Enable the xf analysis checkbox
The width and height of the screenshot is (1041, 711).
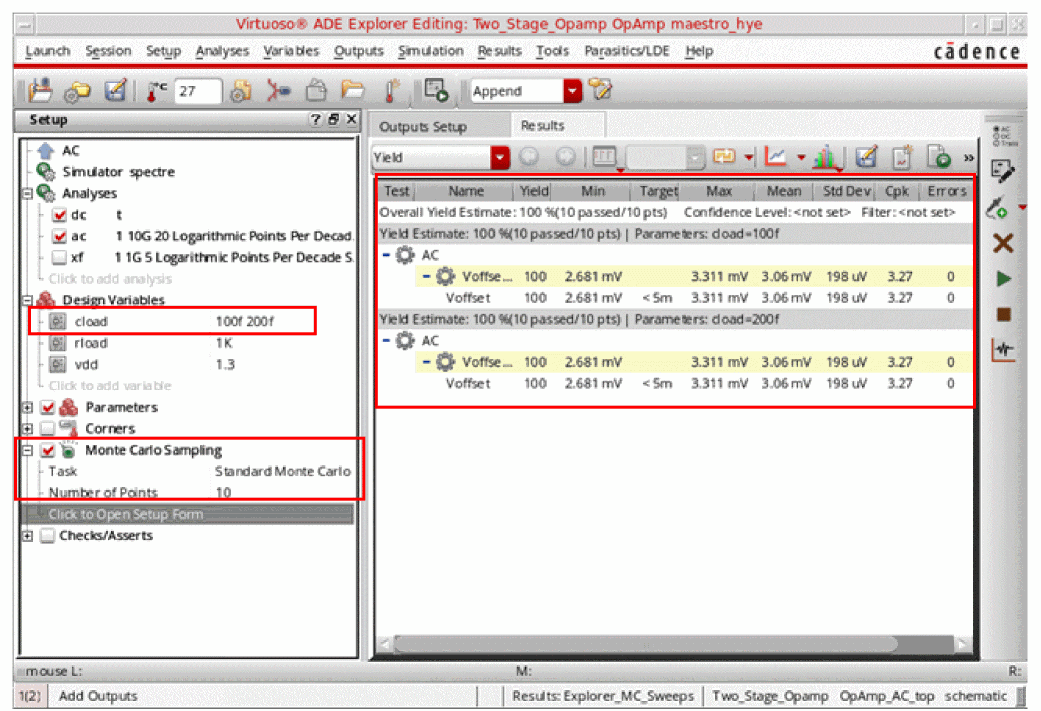pyautogui.click(x=59, y=258)
